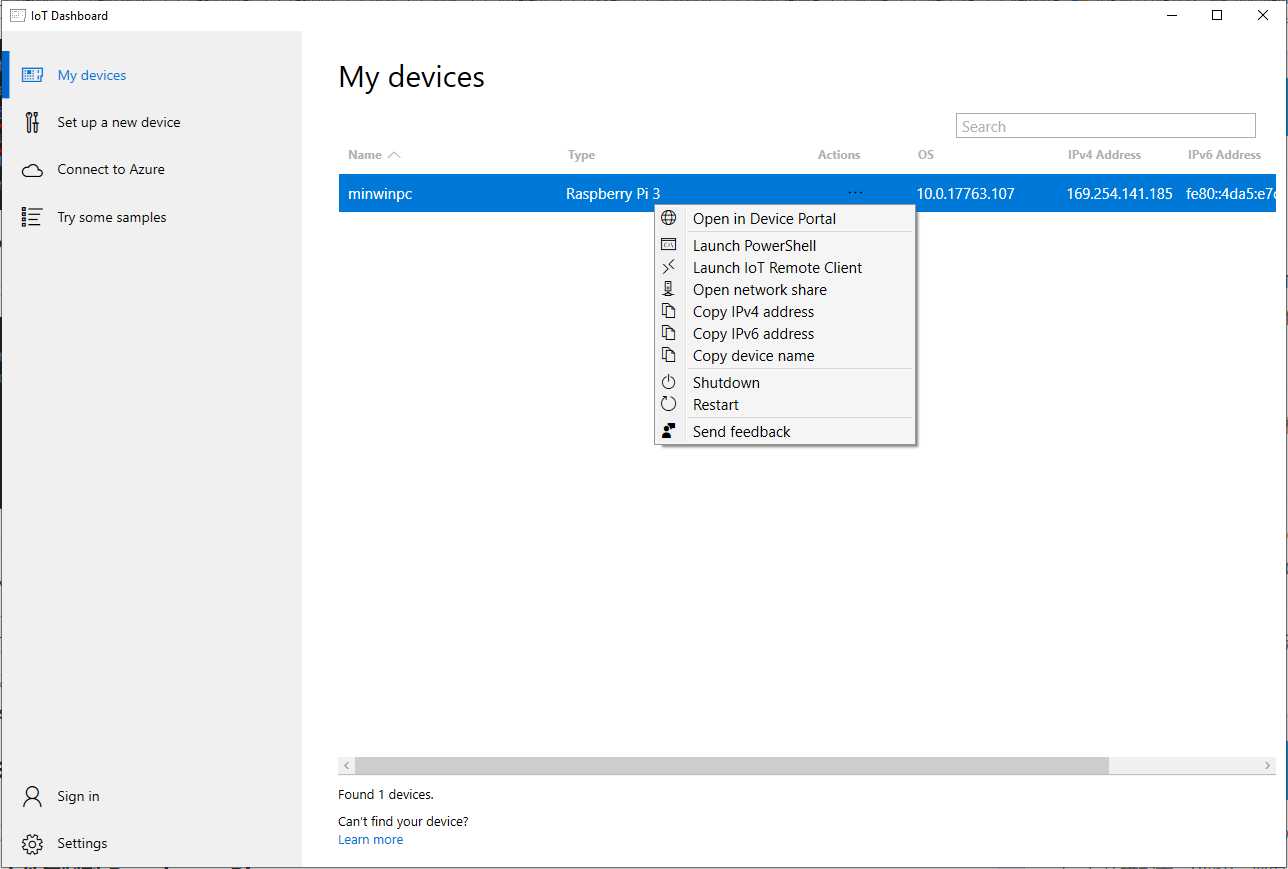
Task: Click into the Search field
Action: click(x=1106, y=126)
